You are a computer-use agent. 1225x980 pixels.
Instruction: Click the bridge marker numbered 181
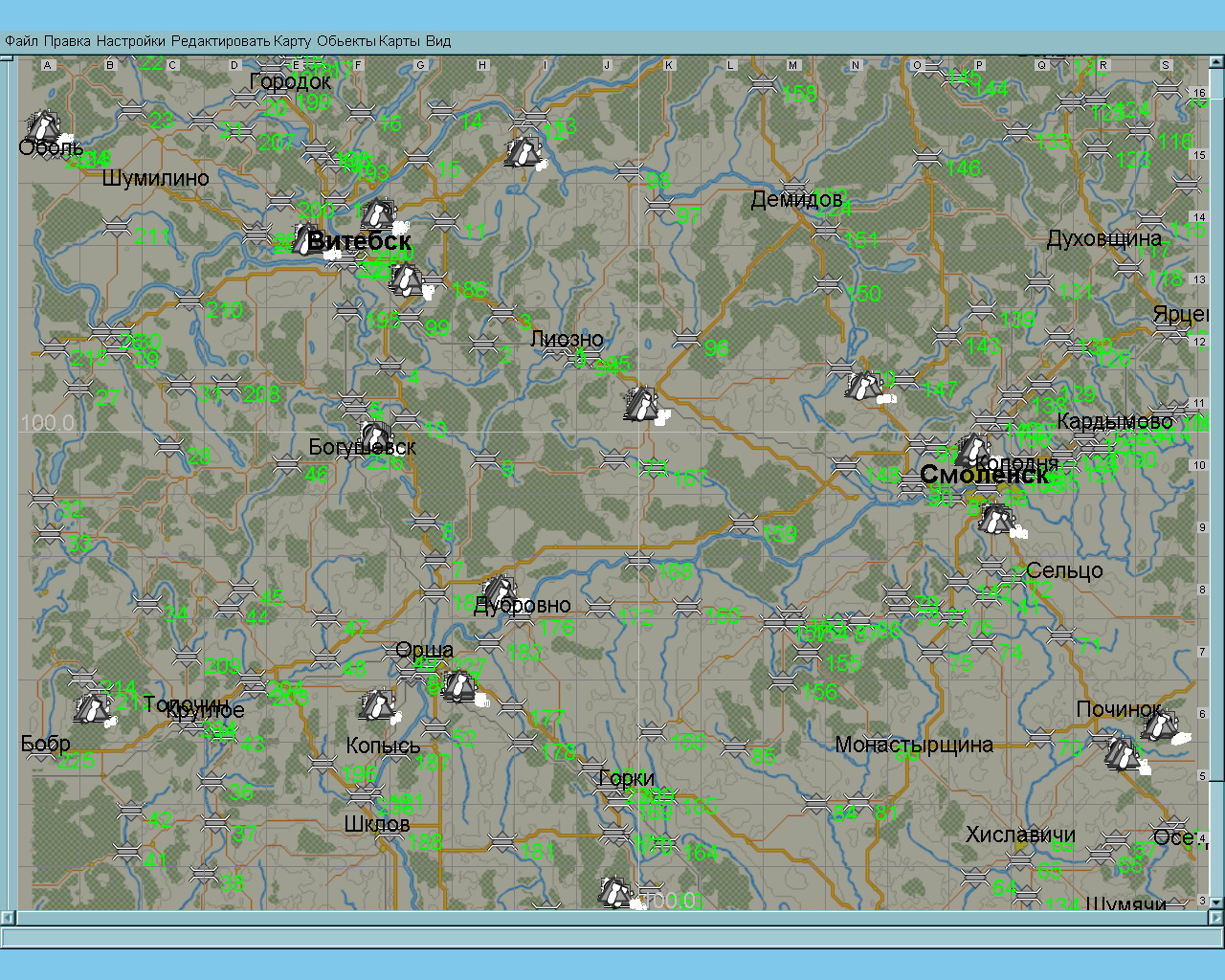501,842
